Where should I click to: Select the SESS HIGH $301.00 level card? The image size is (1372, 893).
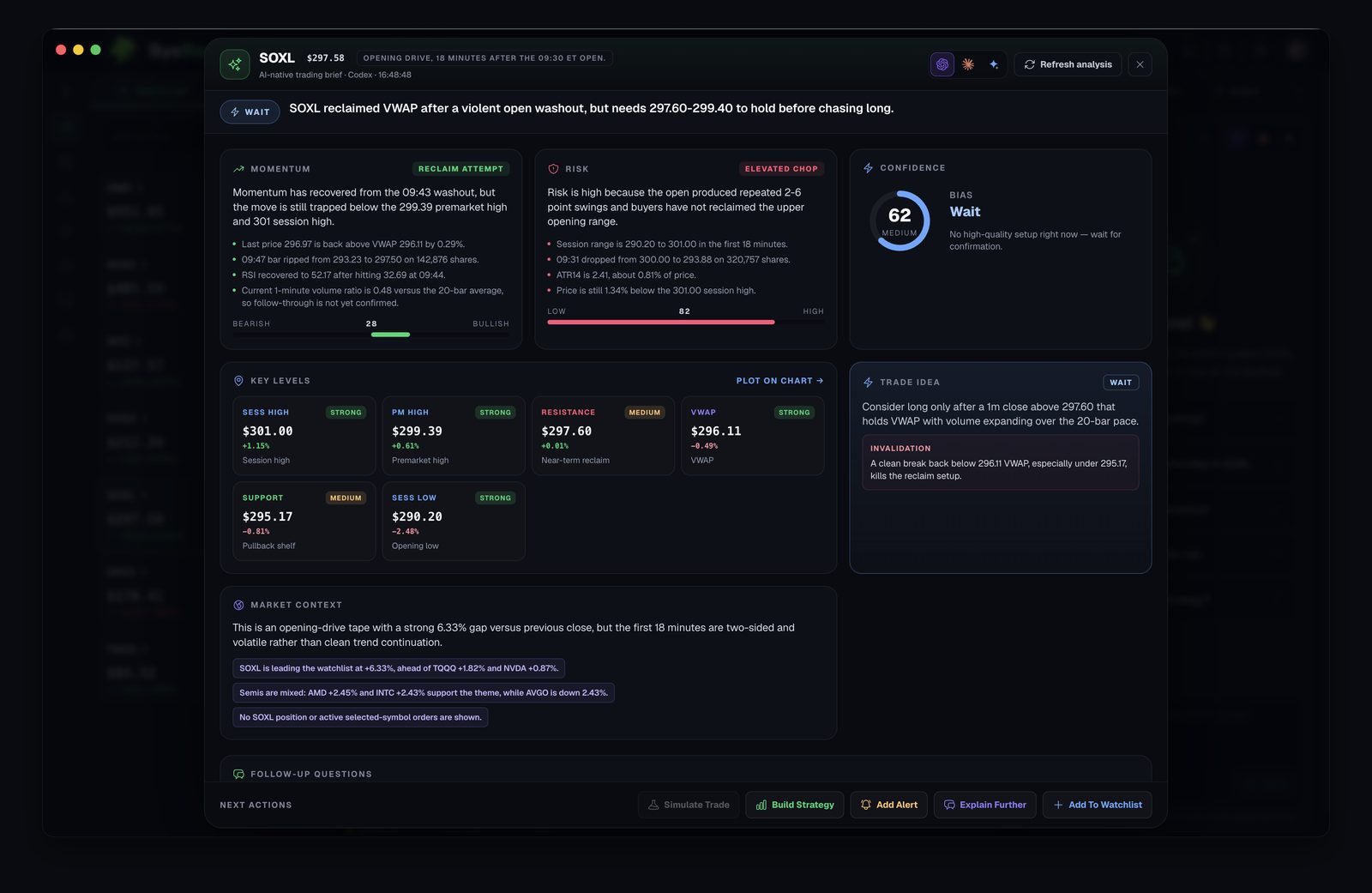[304, 436]
